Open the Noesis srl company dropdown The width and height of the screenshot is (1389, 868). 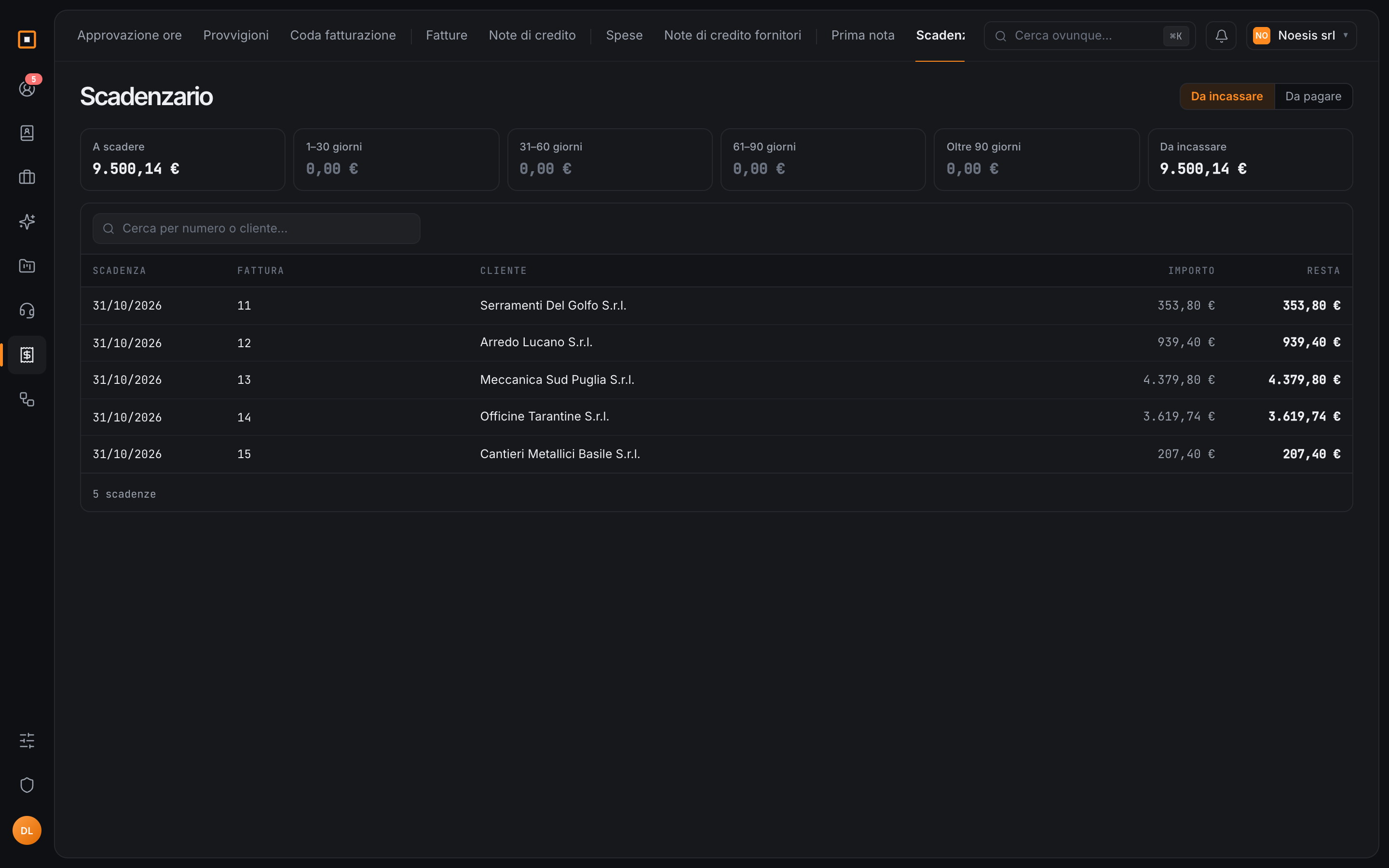click(1301, 36)
